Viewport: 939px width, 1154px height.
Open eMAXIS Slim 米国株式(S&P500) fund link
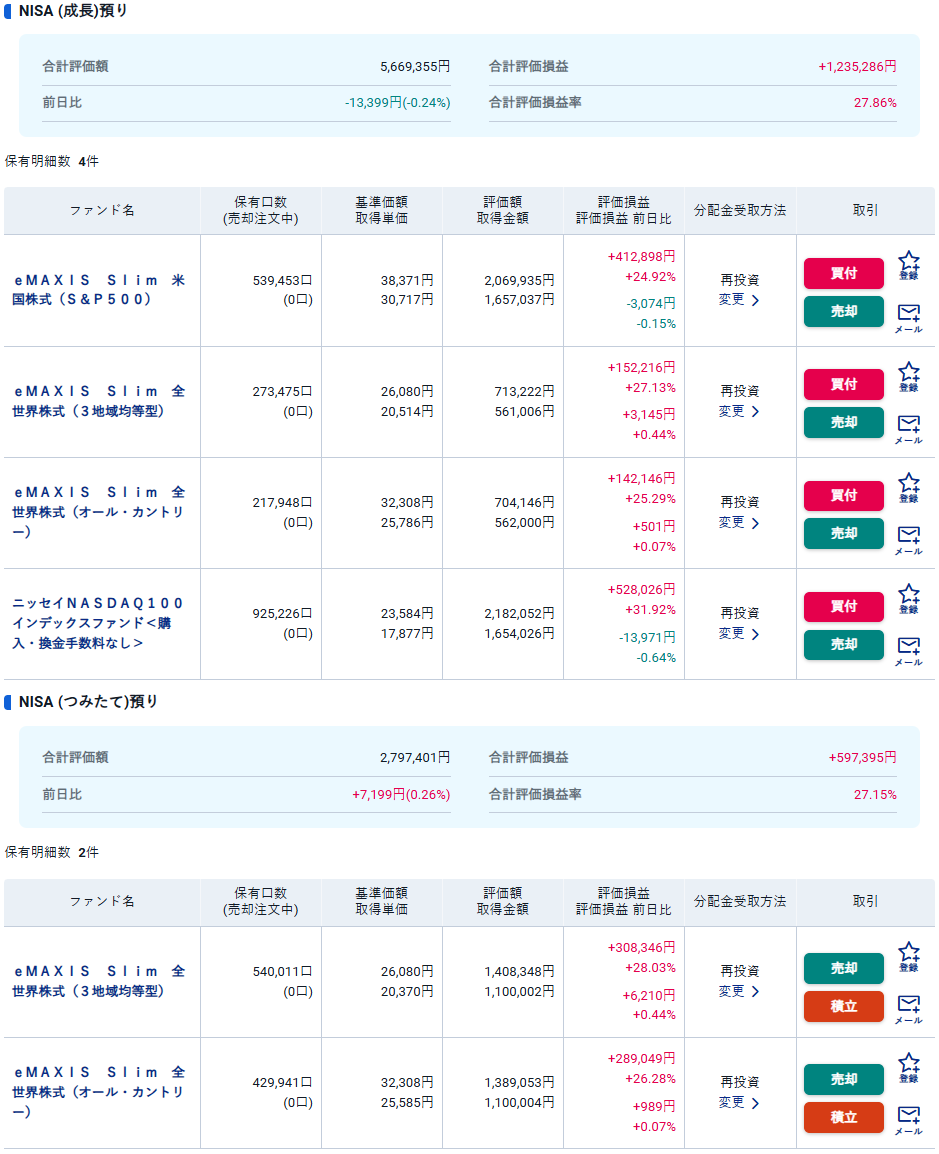point(100,289)
